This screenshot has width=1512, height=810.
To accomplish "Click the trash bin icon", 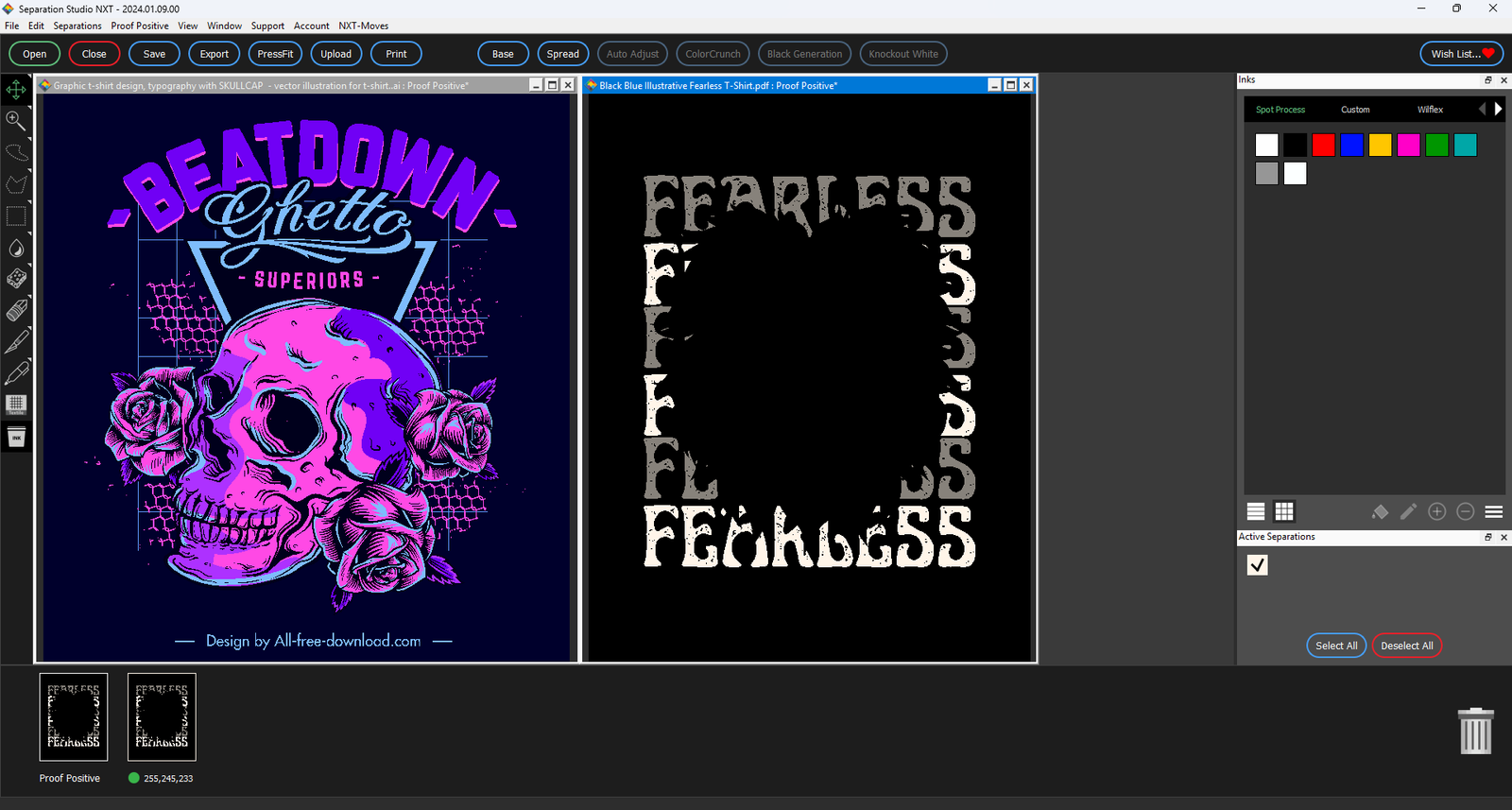I will click(x=1475, y=731).
